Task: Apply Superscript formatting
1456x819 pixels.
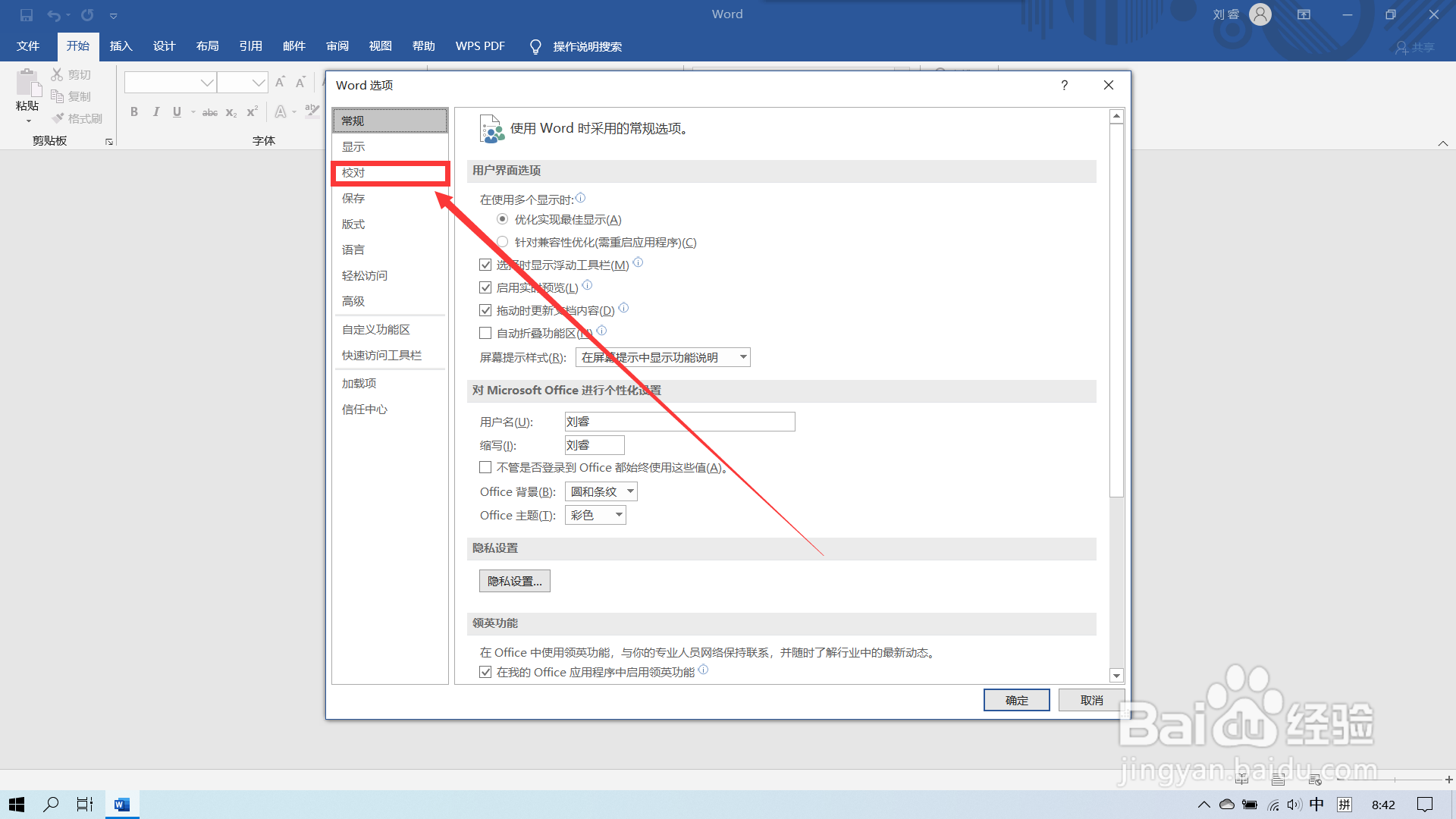Action: point(253,112)
